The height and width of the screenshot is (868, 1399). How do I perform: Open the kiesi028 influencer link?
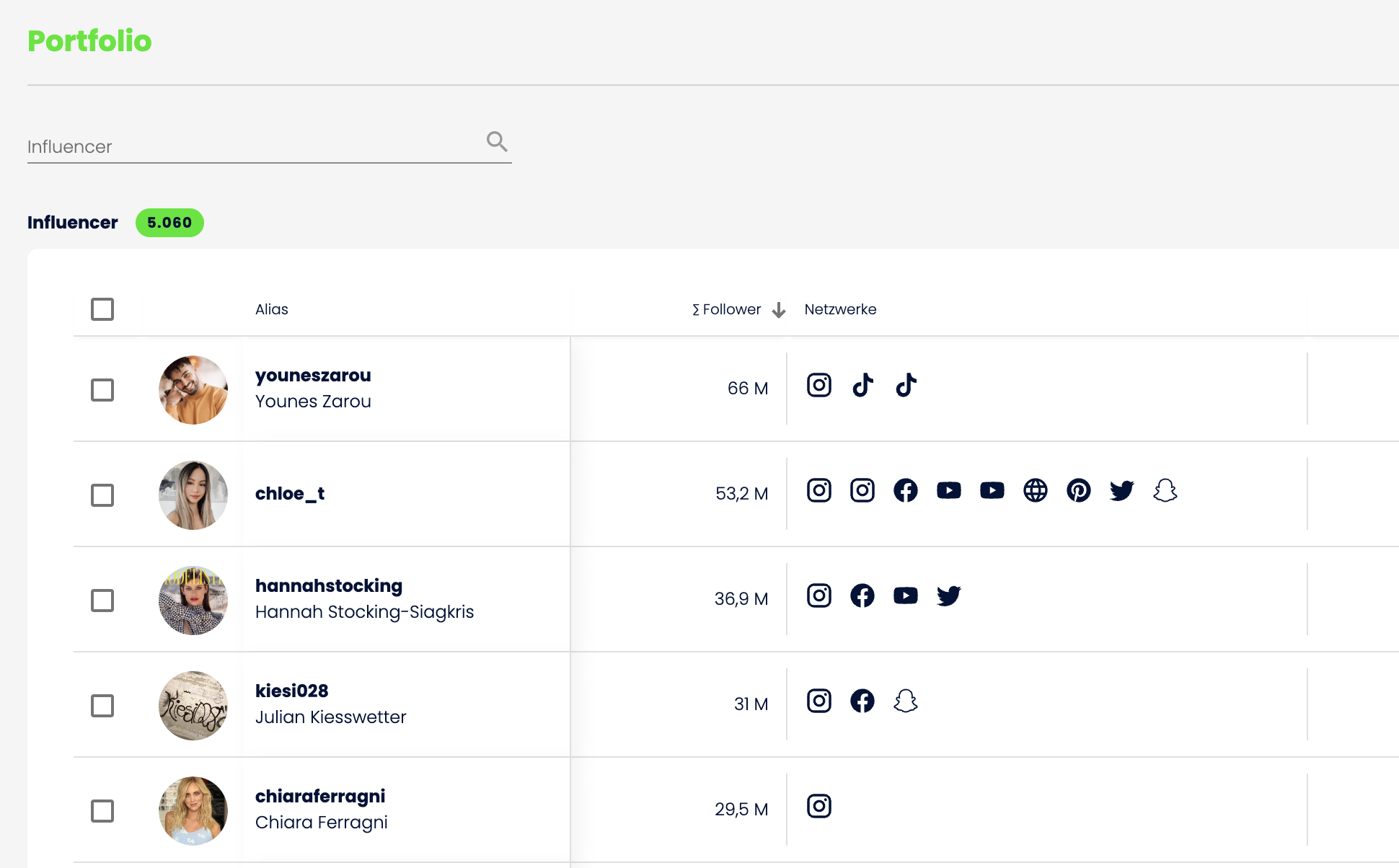[x=291, y=691]
